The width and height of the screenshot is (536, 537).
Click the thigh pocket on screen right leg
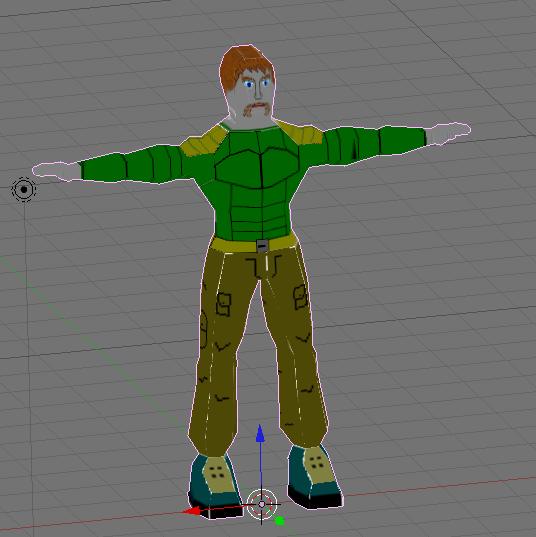pyautogui.click(x=301, y=297)
